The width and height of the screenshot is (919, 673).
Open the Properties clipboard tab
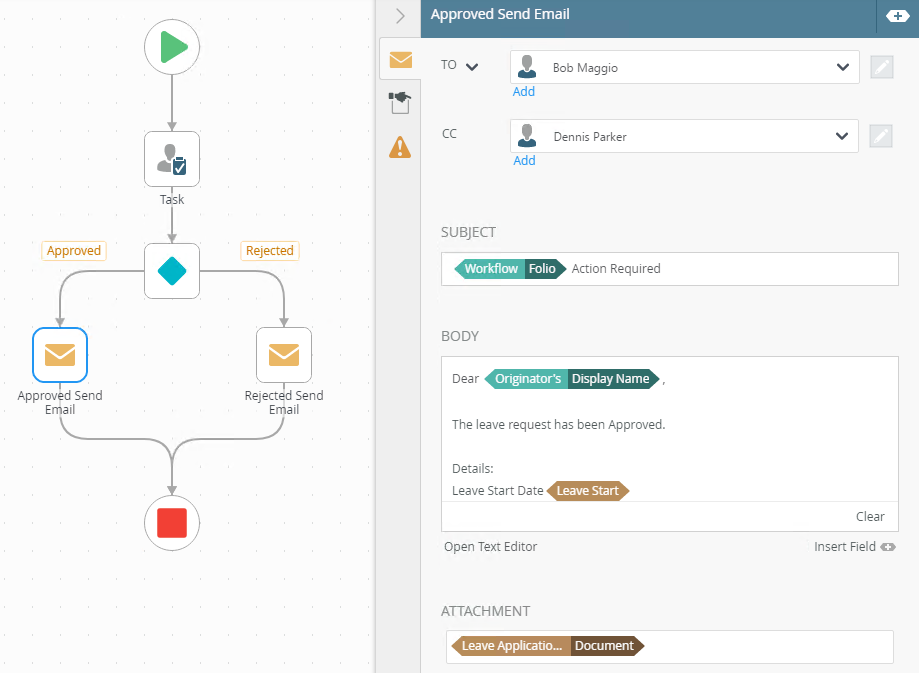(x=400, y=103)
